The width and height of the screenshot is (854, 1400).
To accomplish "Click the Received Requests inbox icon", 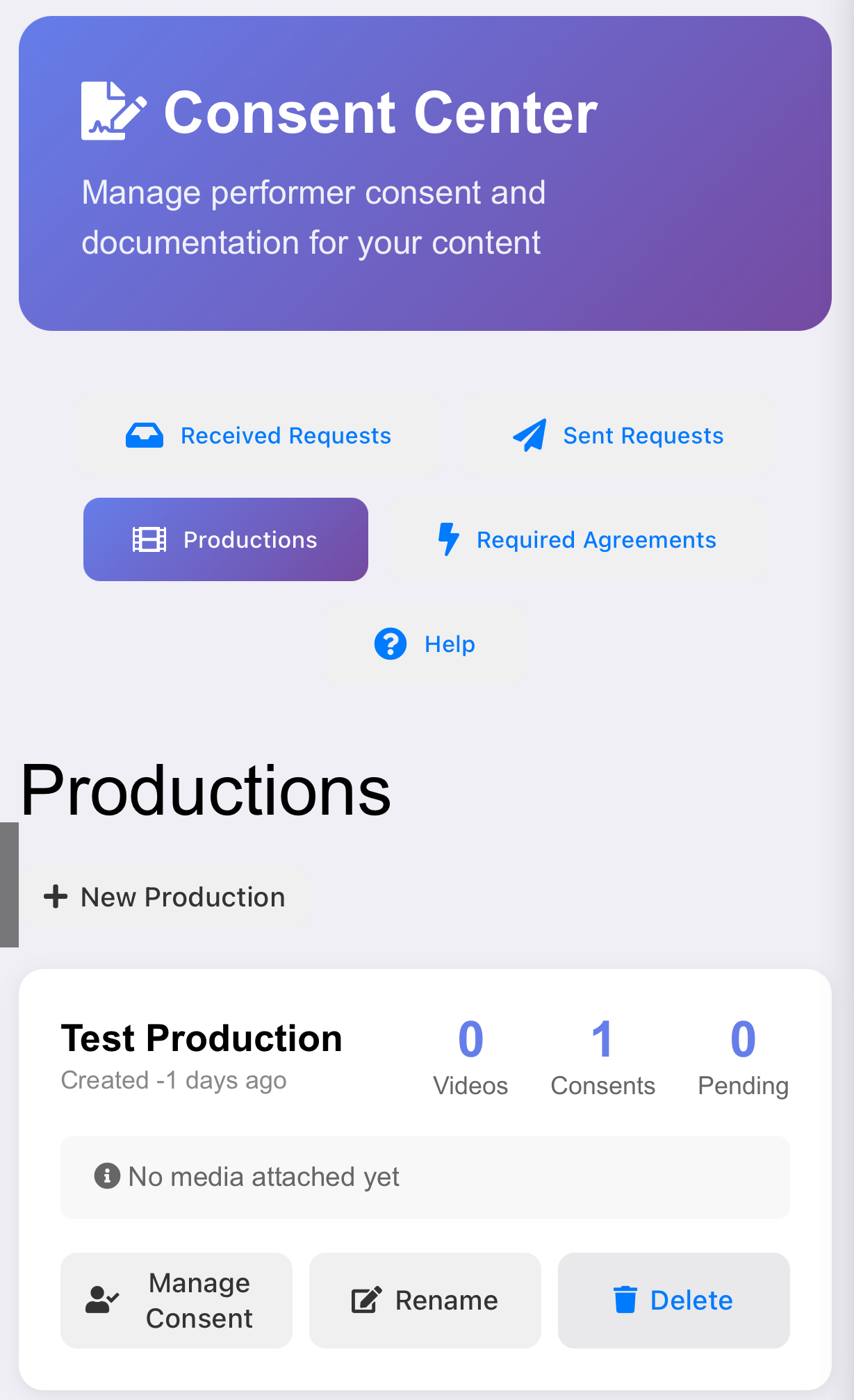I will click(145, 436).
